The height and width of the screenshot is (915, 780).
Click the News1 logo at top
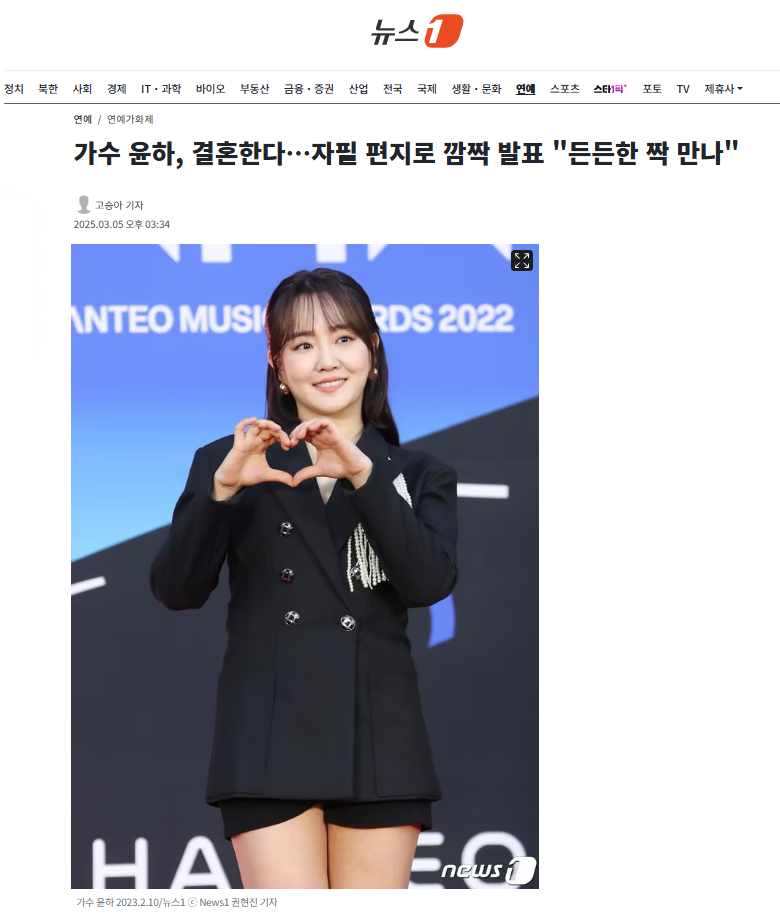click(417, 31)
